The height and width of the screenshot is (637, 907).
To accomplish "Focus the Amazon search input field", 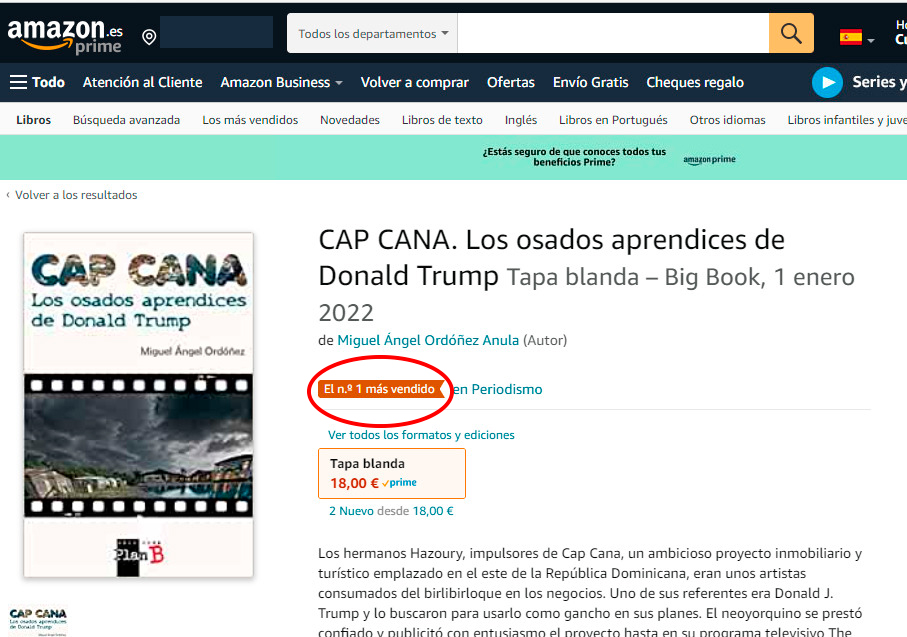I will tap(613, 33).
